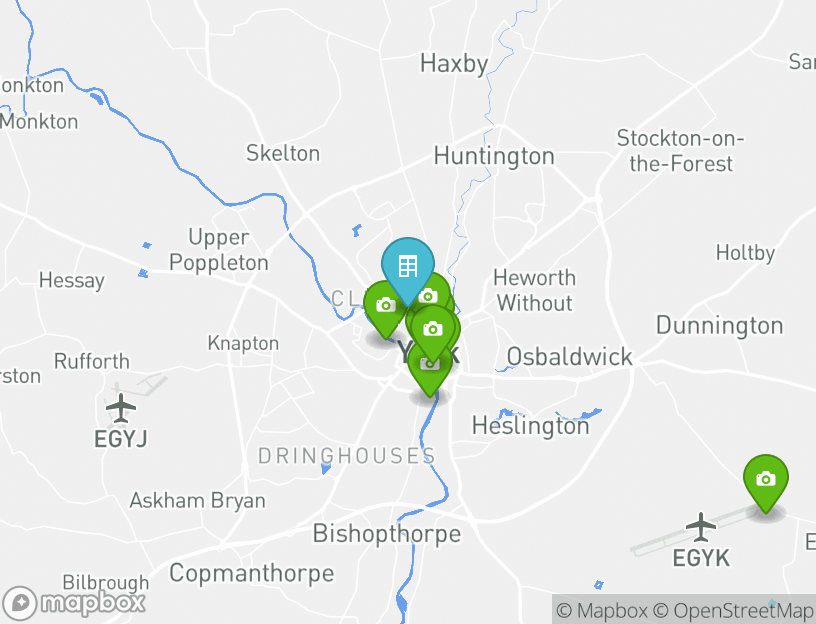Click the Dunnington place label

click(x=719, y=326)
